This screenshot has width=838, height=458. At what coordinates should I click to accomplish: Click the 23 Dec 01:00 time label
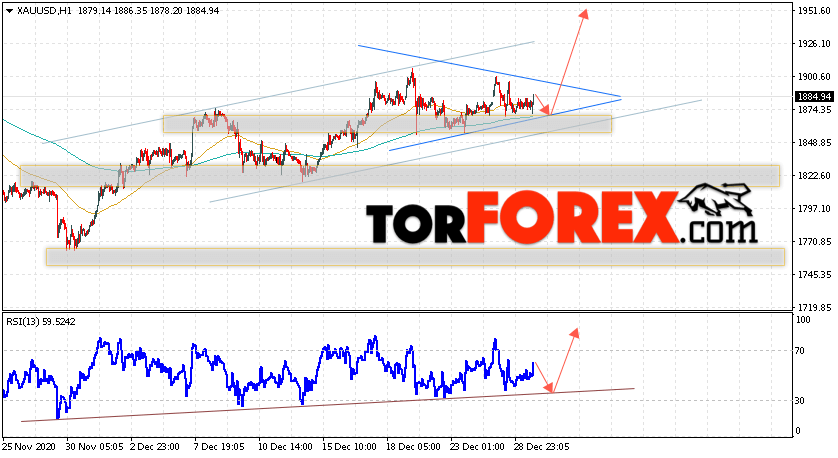478,447
